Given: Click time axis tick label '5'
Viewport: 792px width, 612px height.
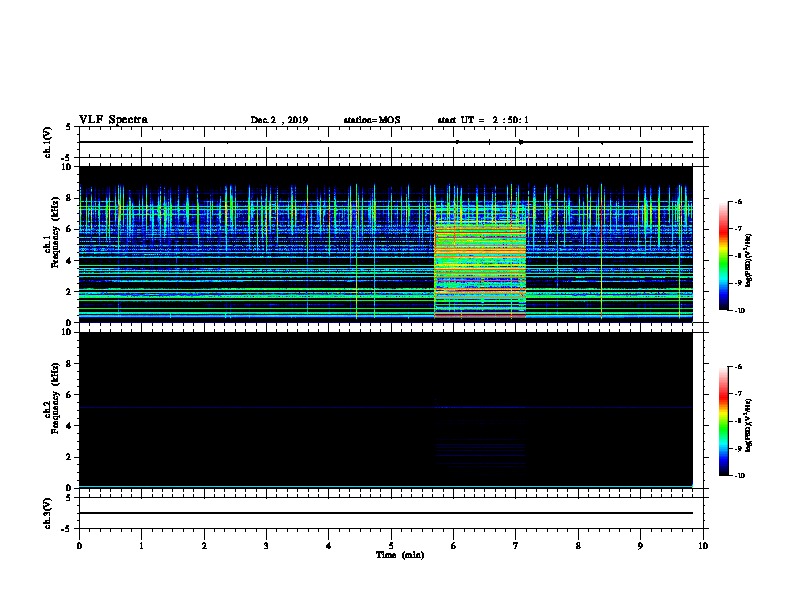Looking at the screenshot, I should coord(391,545).
